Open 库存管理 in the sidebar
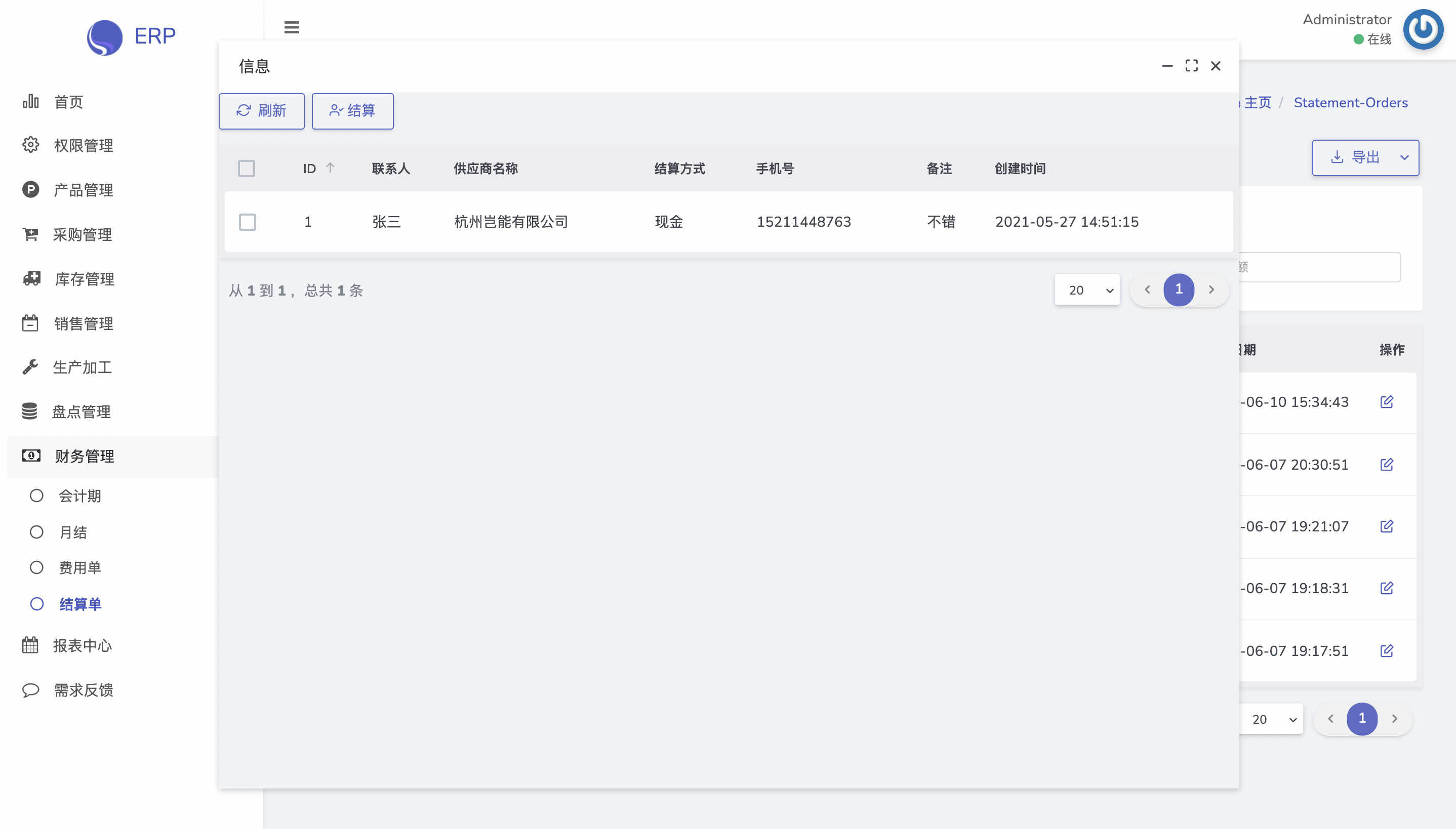The width and height of the screenshot is (1456, 829). pos(84,279)
